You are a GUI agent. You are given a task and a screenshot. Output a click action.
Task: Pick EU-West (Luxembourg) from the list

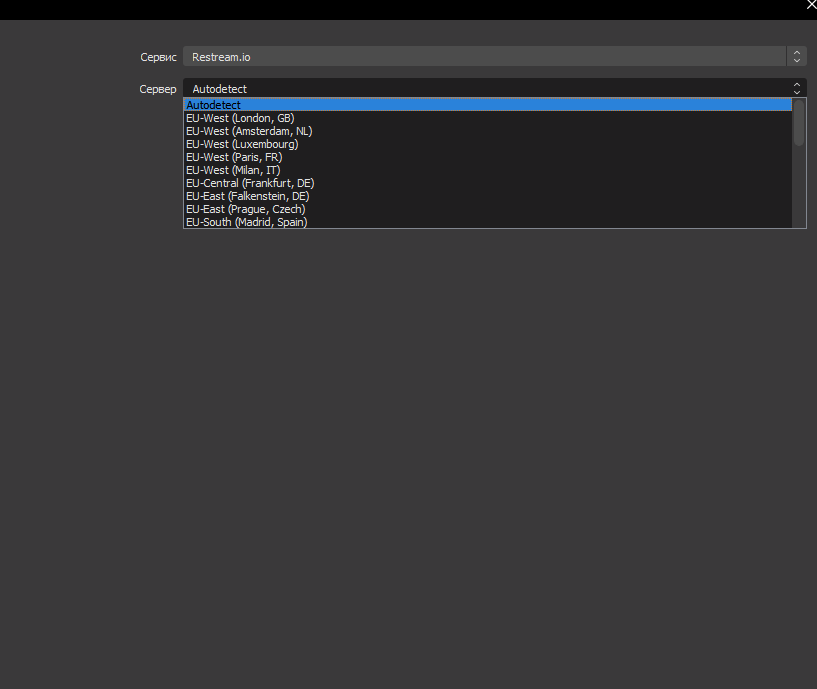click(x=242, y=144)
